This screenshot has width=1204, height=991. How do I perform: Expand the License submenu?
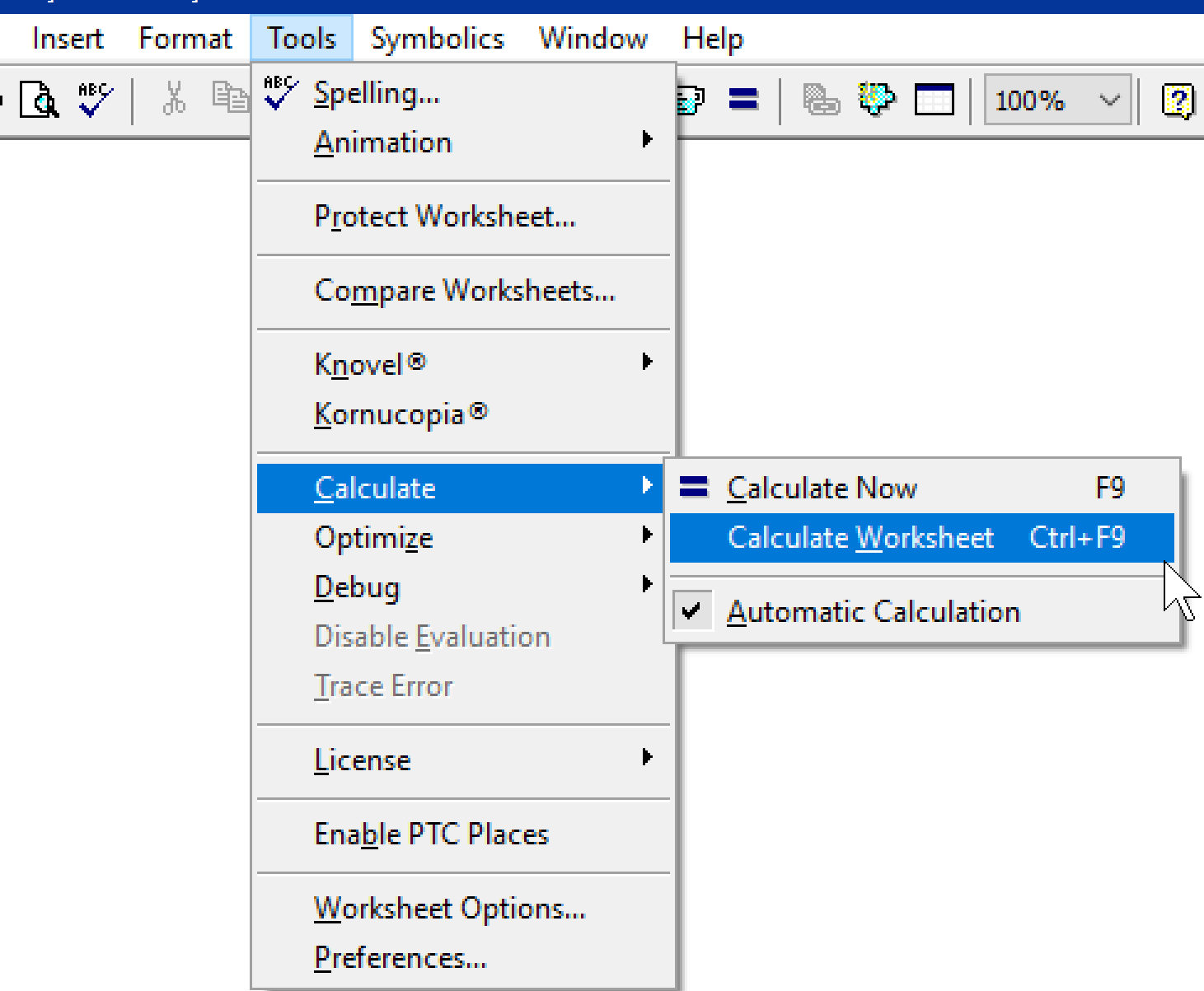363,760
